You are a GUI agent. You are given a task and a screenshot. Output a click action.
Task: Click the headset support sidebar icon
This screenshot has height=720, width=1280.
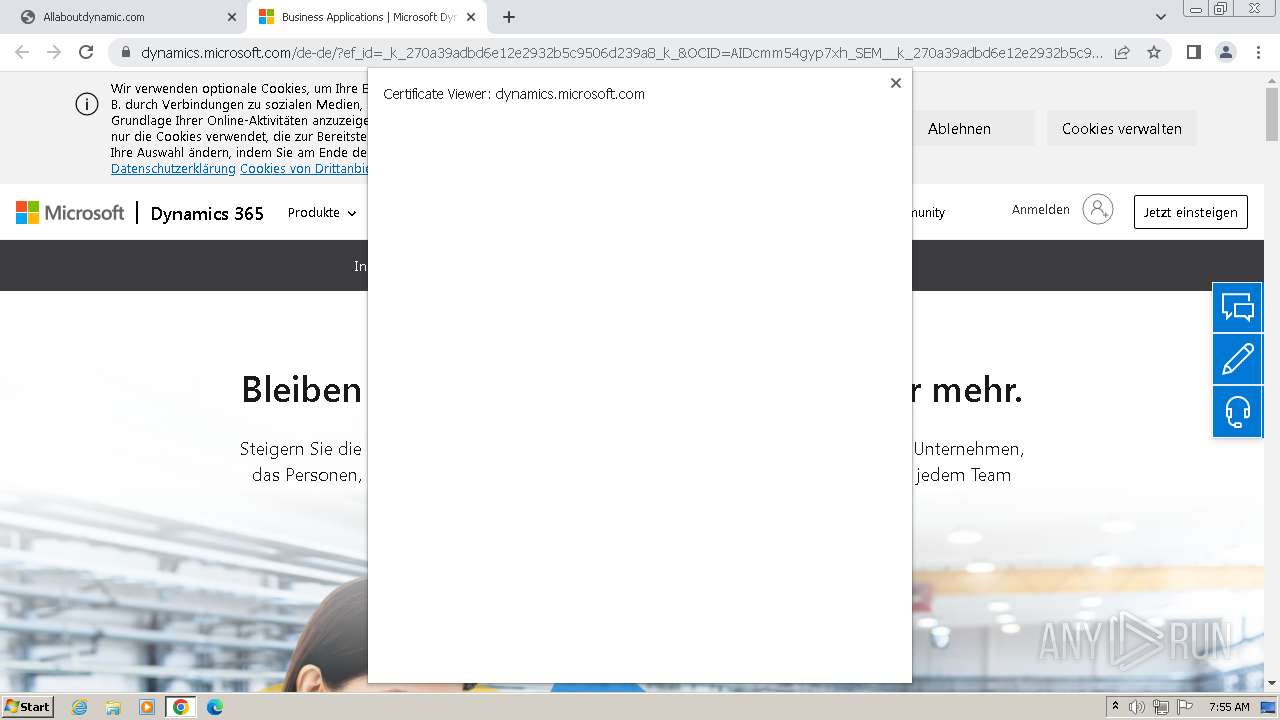click(x=1238, y=411)
